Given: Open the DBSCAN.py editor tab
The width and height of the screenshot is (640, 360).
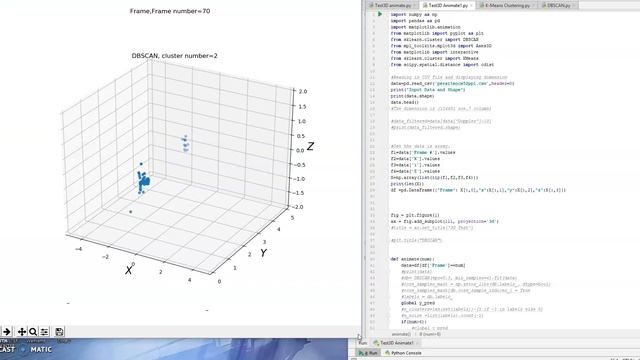Looking at the screenshot, I should tap(558, 5).
